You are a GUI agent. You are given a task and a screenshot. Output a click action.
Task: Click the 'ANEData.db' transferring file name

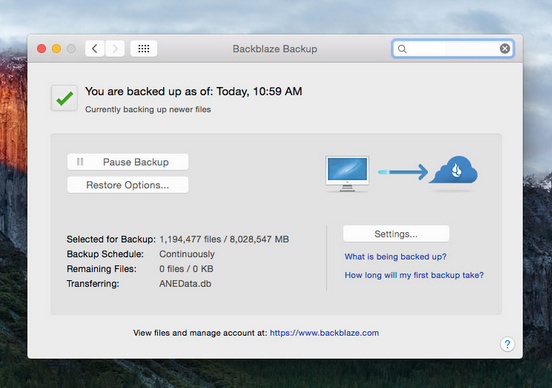pyautogui.click(x=185, y=284)
